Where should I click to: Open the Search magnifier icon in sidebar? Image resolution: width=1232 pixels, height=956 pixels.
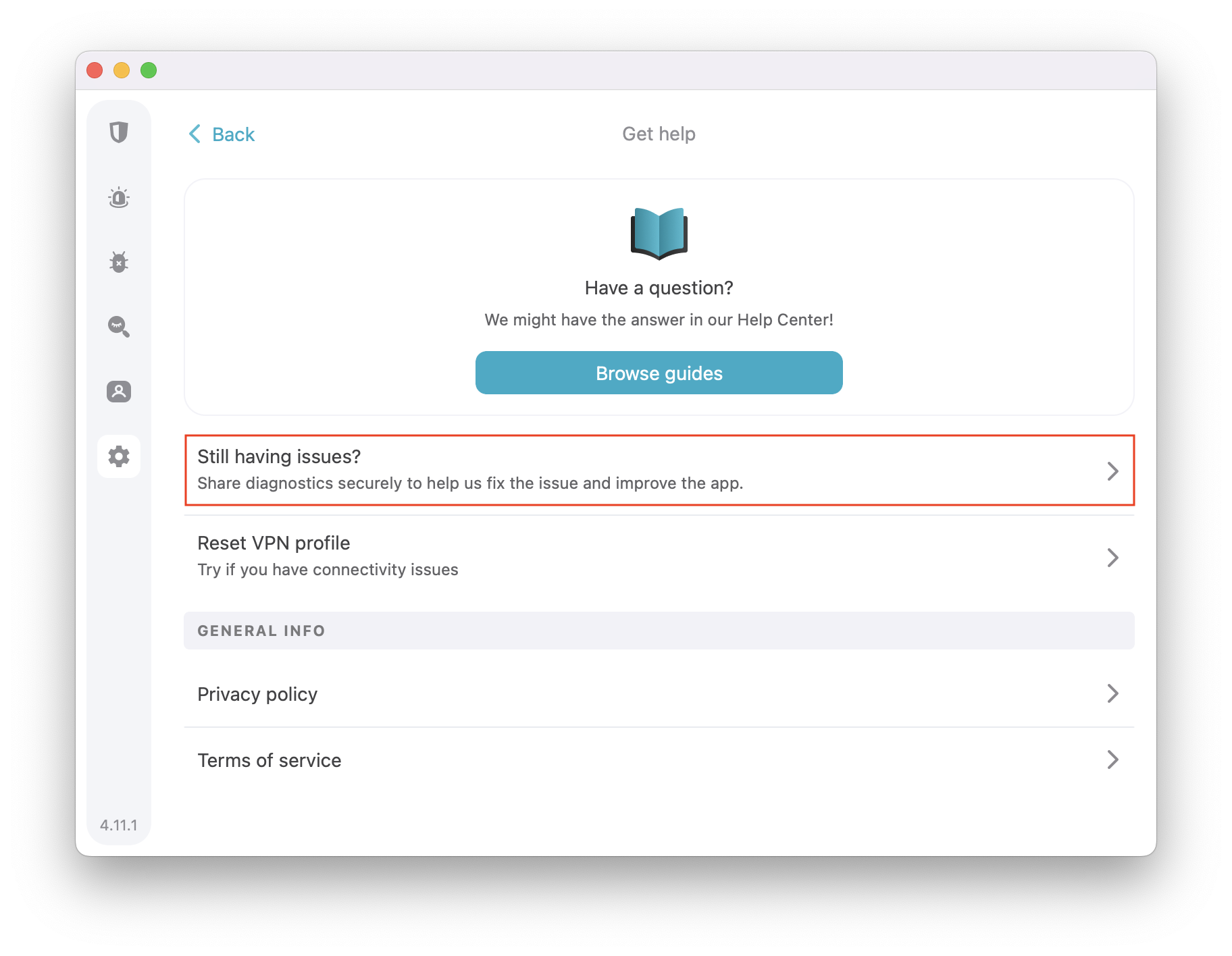(119, 327)
